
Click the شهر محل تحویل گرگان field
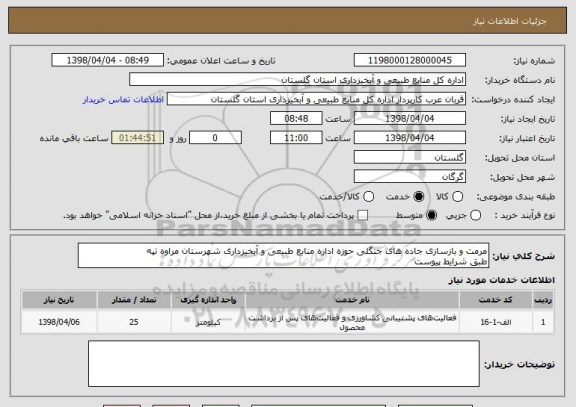tap(410, 177)
